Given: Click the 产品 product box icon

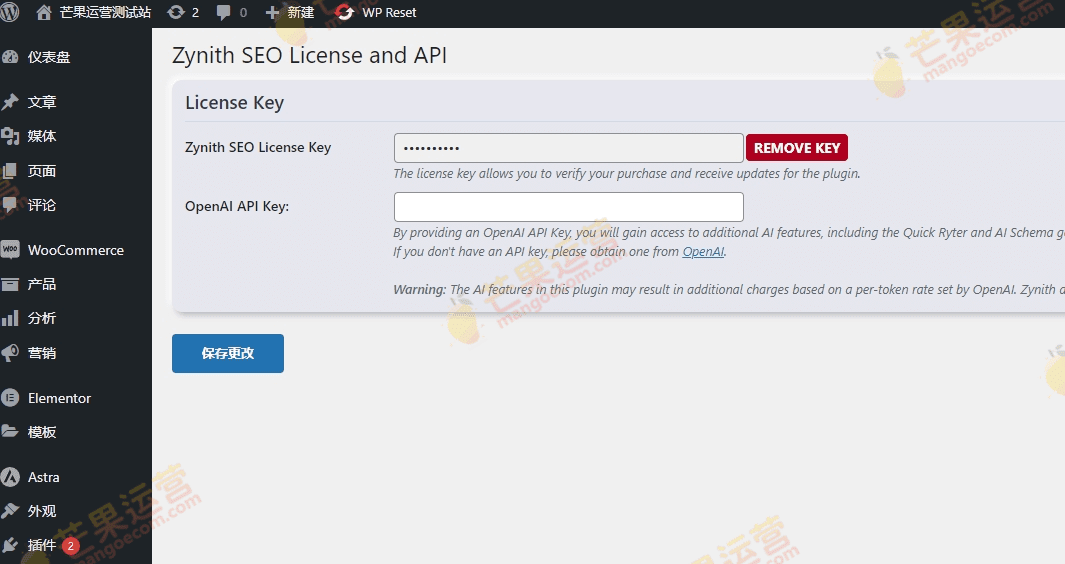Looking at the screenshot, I should click(10, 284).
